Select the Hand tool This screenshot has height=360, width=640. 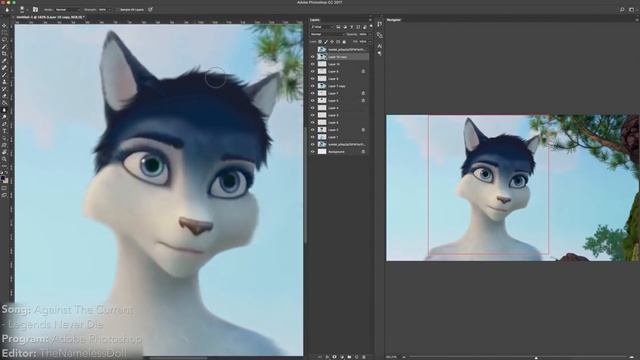(4, 152)
